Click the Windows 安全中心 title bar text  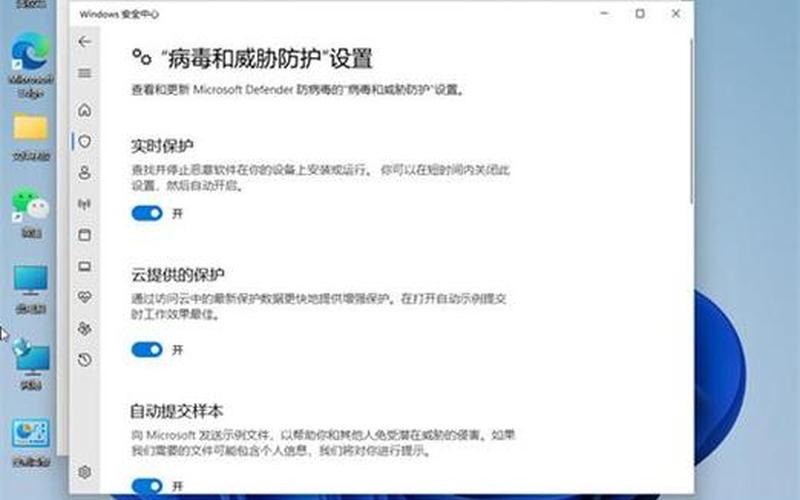tap(119, 14)
